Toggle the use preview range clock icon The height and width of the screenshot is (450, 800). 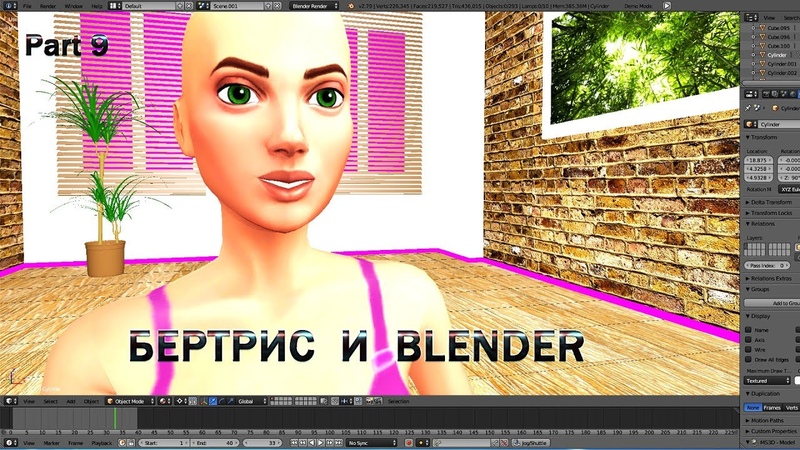pos(122,443)
